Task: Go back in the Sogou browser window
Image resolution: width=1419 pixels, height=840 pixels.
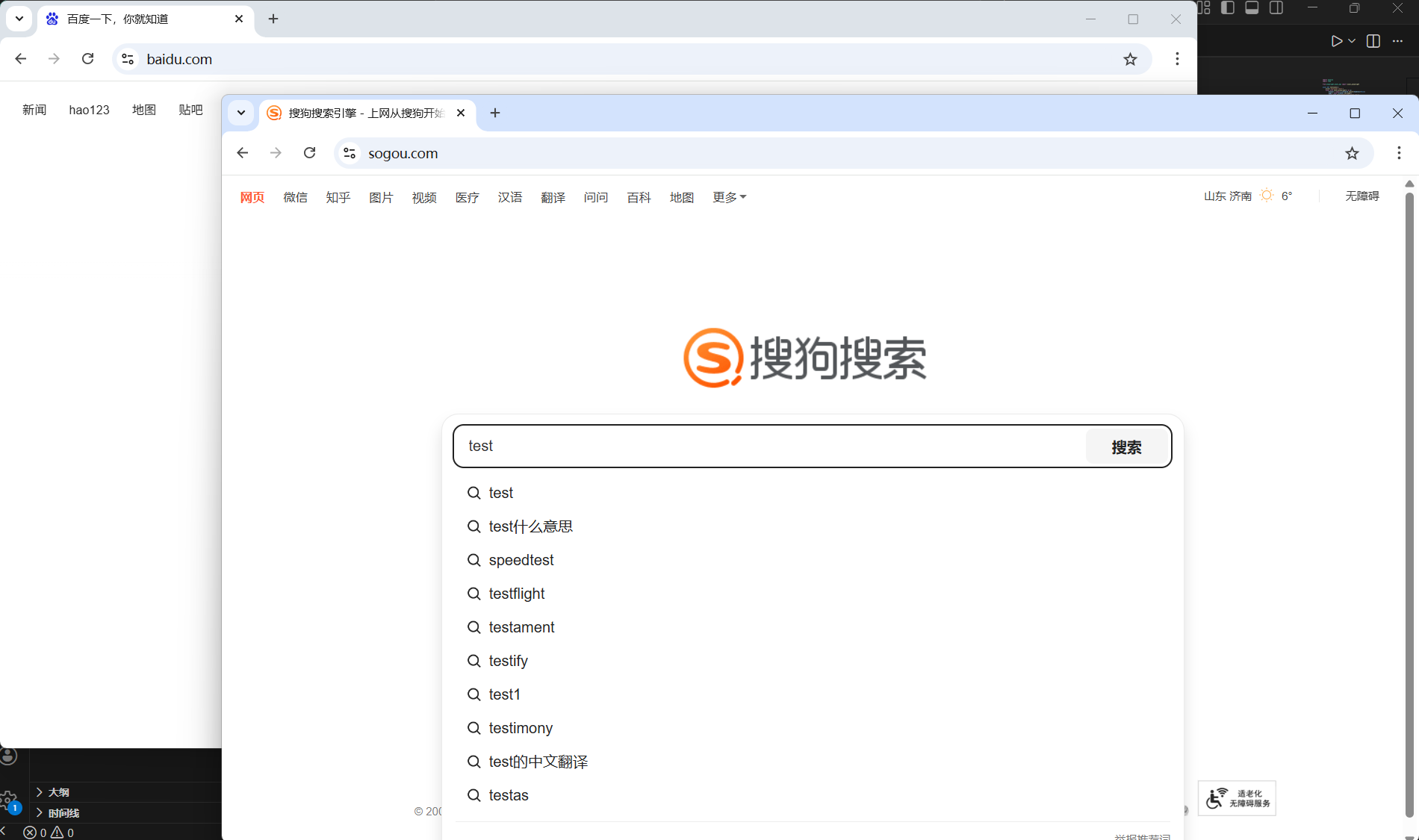Action: click(242, 153)
